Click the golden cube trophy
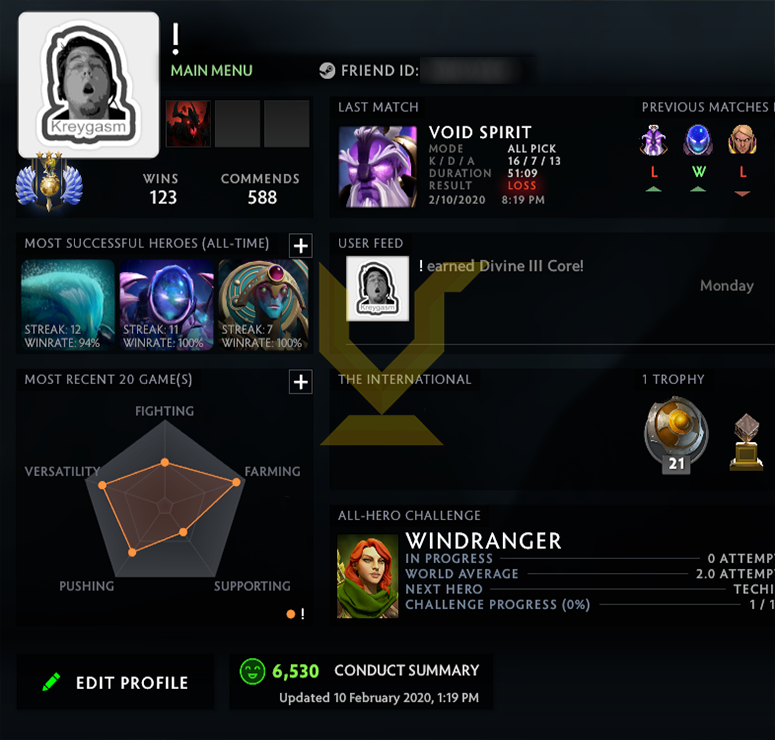The height and width of the screenshot is (740, 775). 746,441
